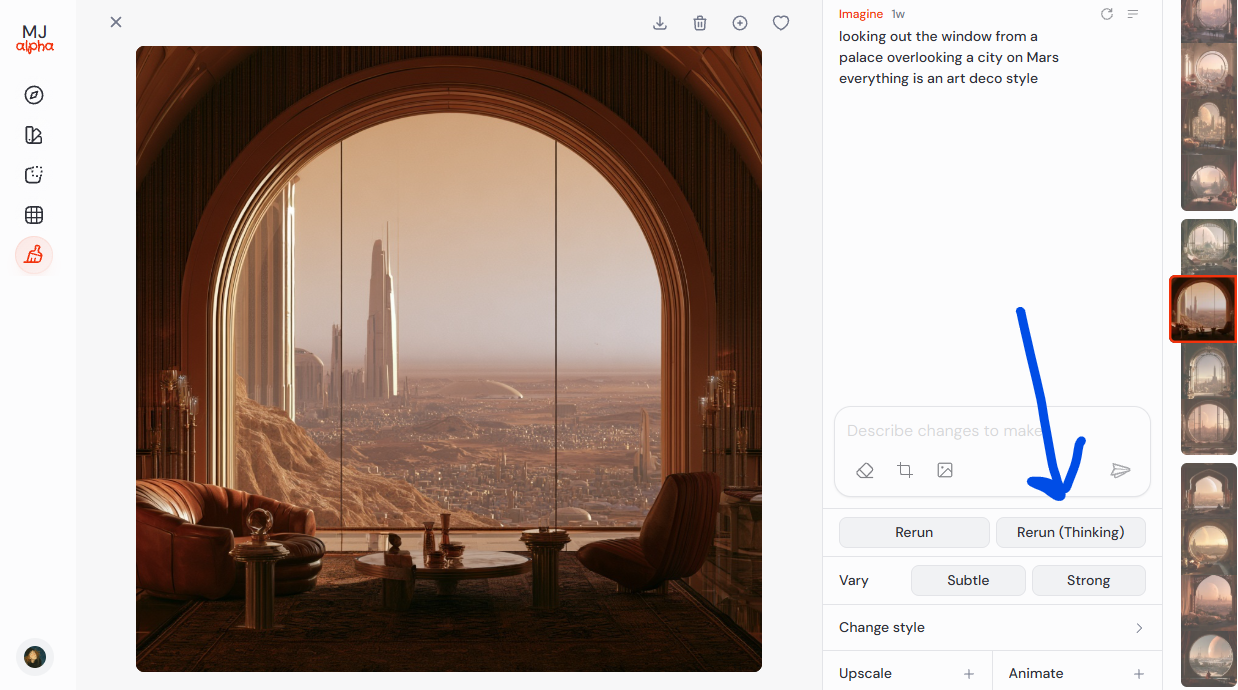Open the Explore compass icon in sidebar
The height and width of the screenshot is (690, 1238).
tap(34, 95)
